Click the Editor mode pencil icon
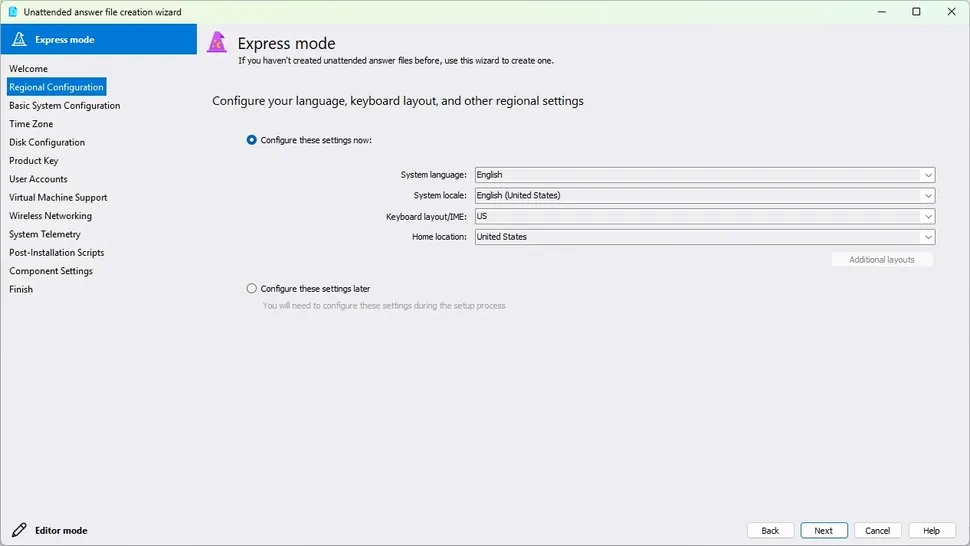 coord(19,530)
